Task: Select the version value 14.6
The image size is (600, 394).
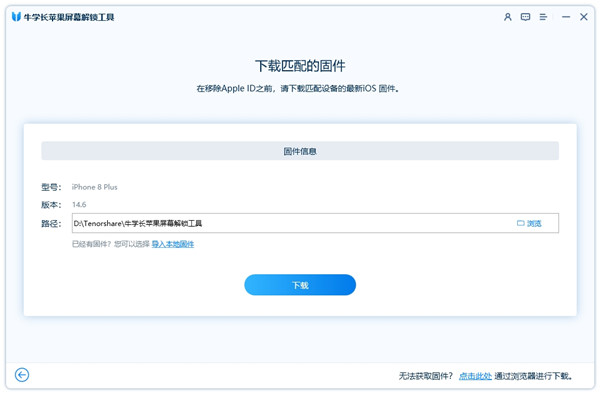Action: pyautogui.click(x=79, y=205)
